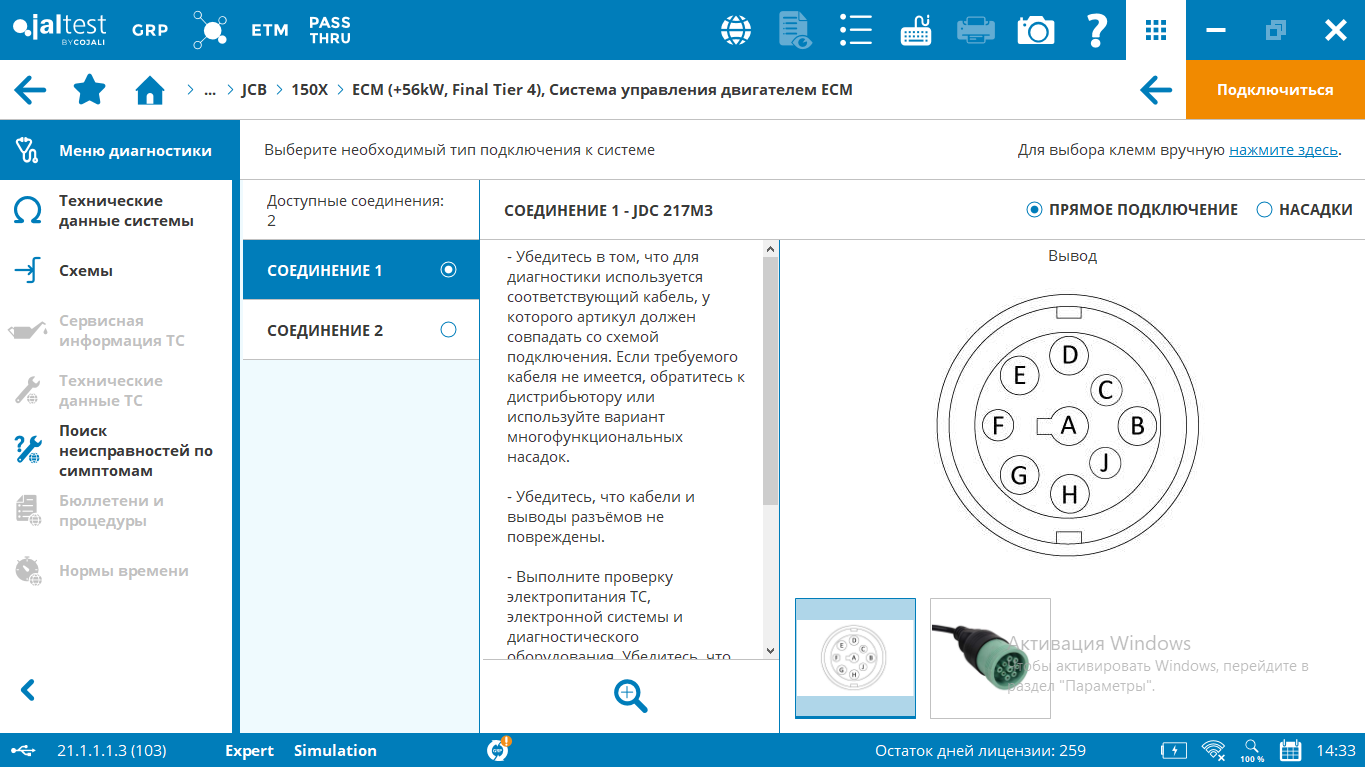
Task: Go back using the left breadcrumb arrow
Action: click(x=30, y=90)
